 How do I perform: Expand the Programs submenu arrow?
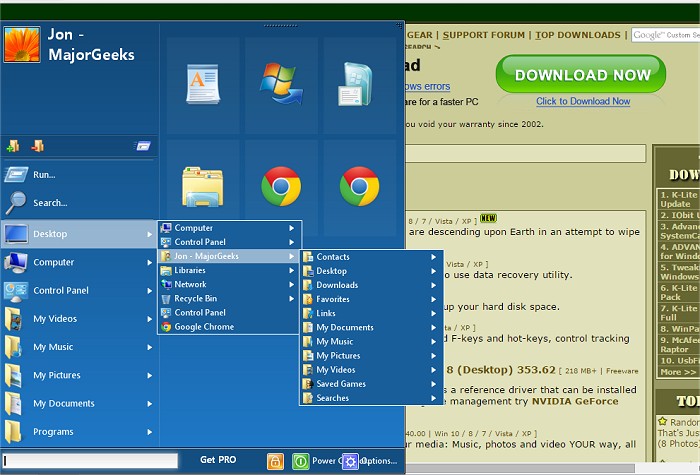pyautogui.click(x=150, y=432)
